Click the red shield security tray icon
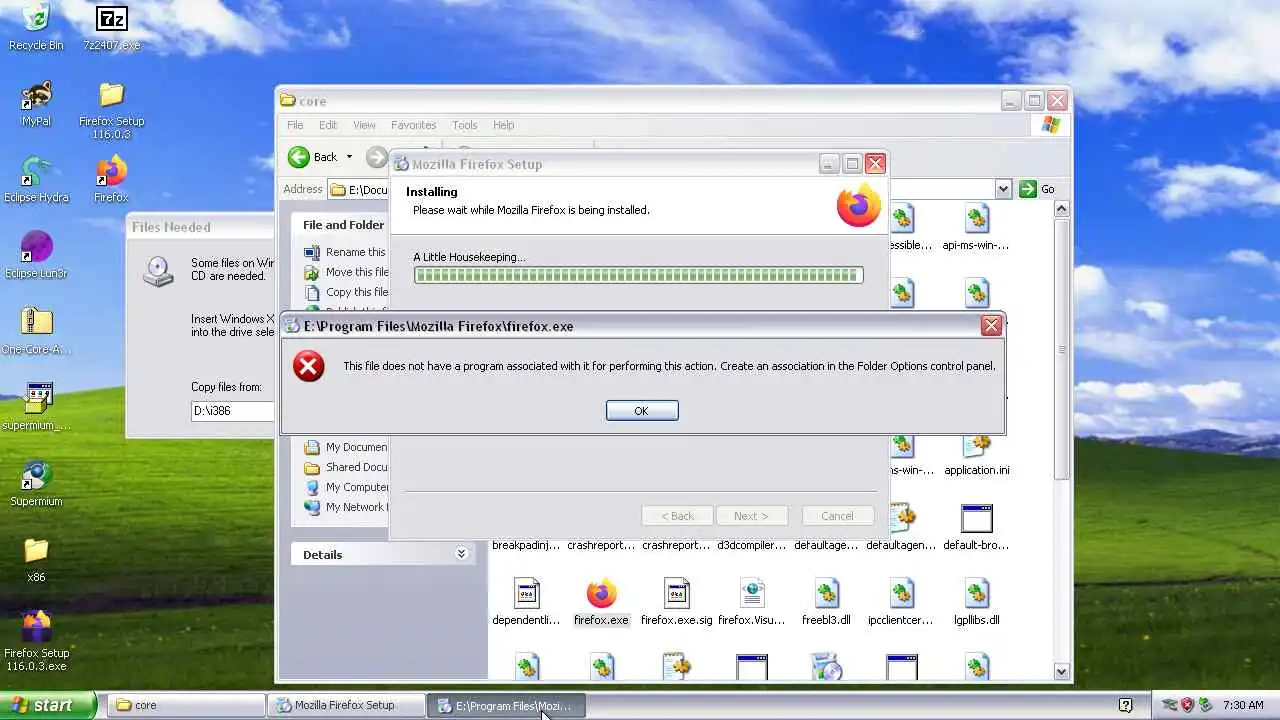1280x720 pixels. pyautogui.click(x=1187, y=705)
